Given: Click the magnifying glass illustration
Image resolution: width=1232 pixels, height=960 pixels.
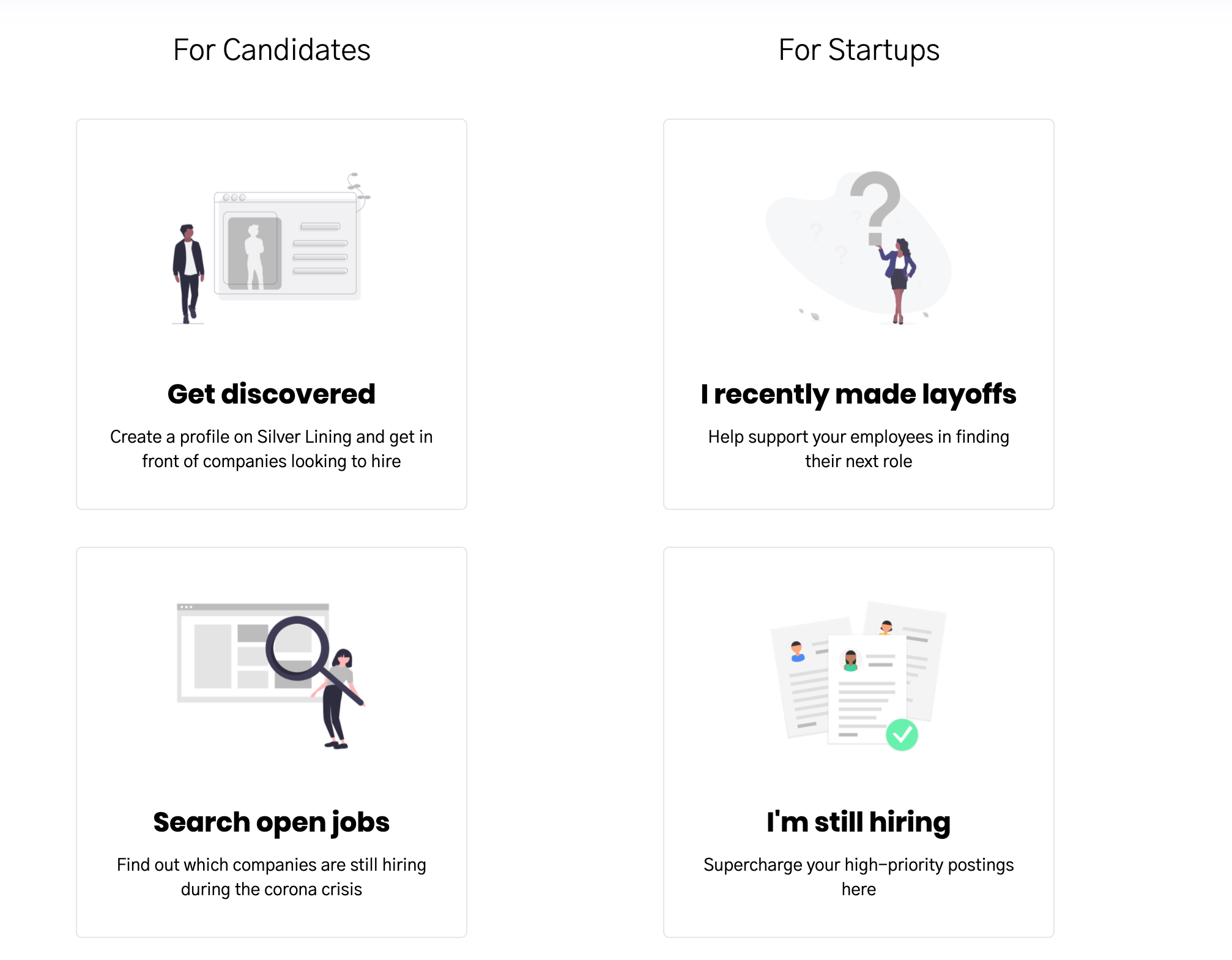Looking at the screenshot, I should [x=313, y=659].
